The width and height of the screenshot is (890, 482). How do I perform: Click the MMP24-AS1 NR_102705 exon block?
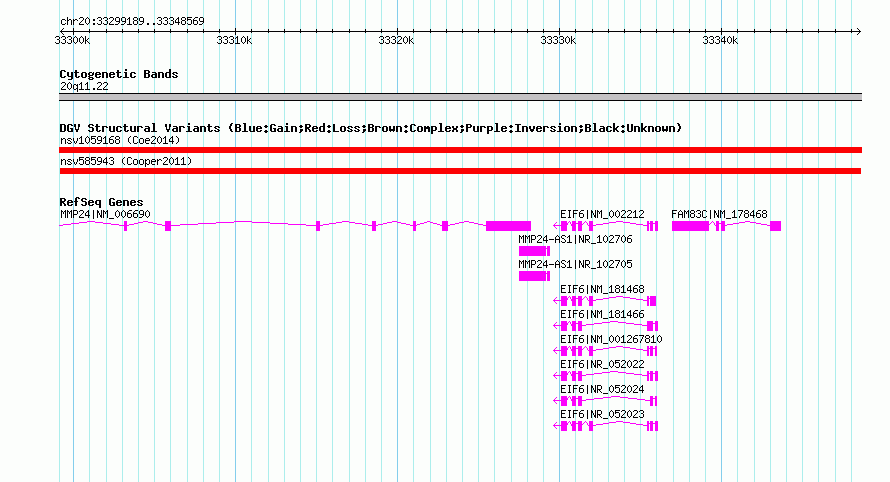(534, 276)
